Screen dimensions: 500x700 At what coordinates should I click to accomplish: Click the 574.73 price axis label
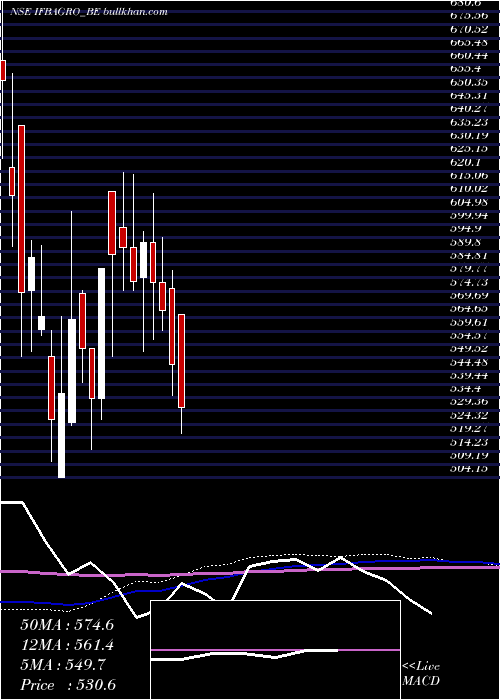click(x=468, y=282)
